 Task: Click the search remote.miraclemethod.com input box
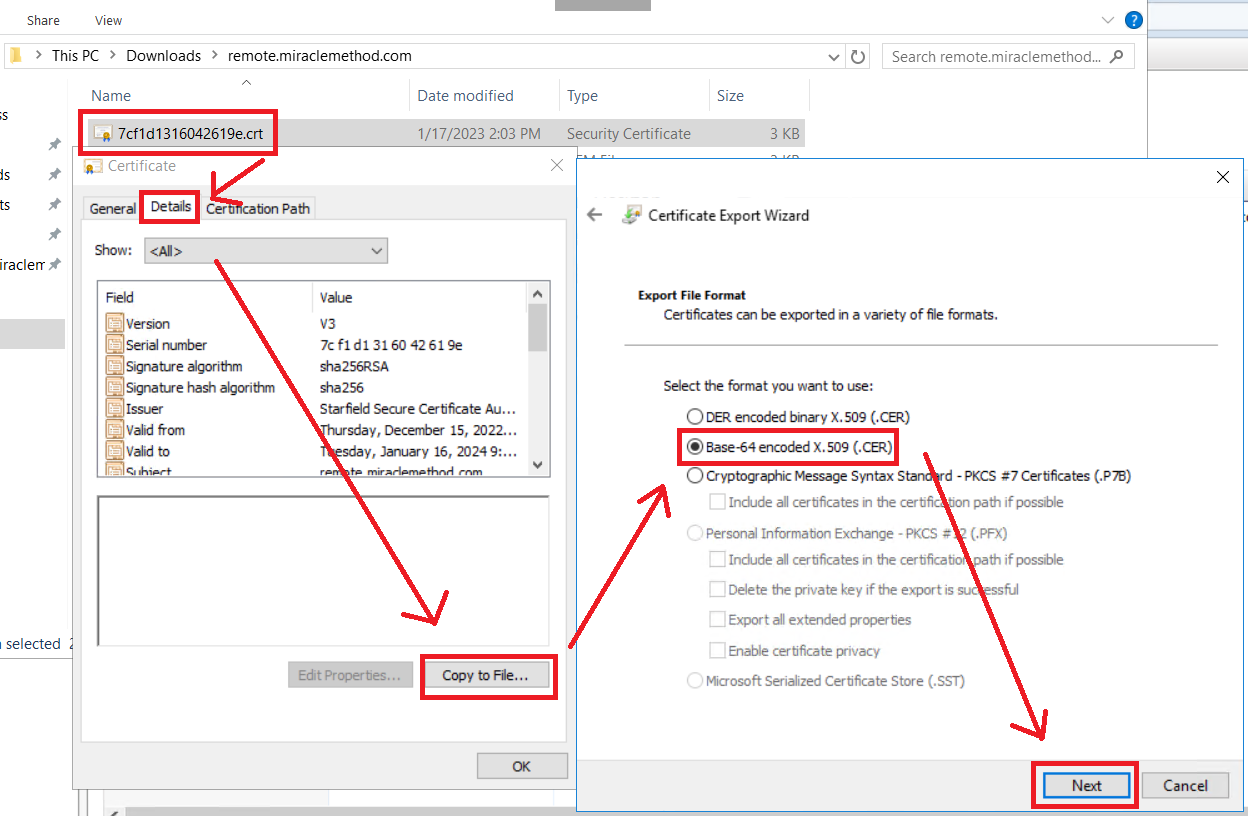(995, 57)
